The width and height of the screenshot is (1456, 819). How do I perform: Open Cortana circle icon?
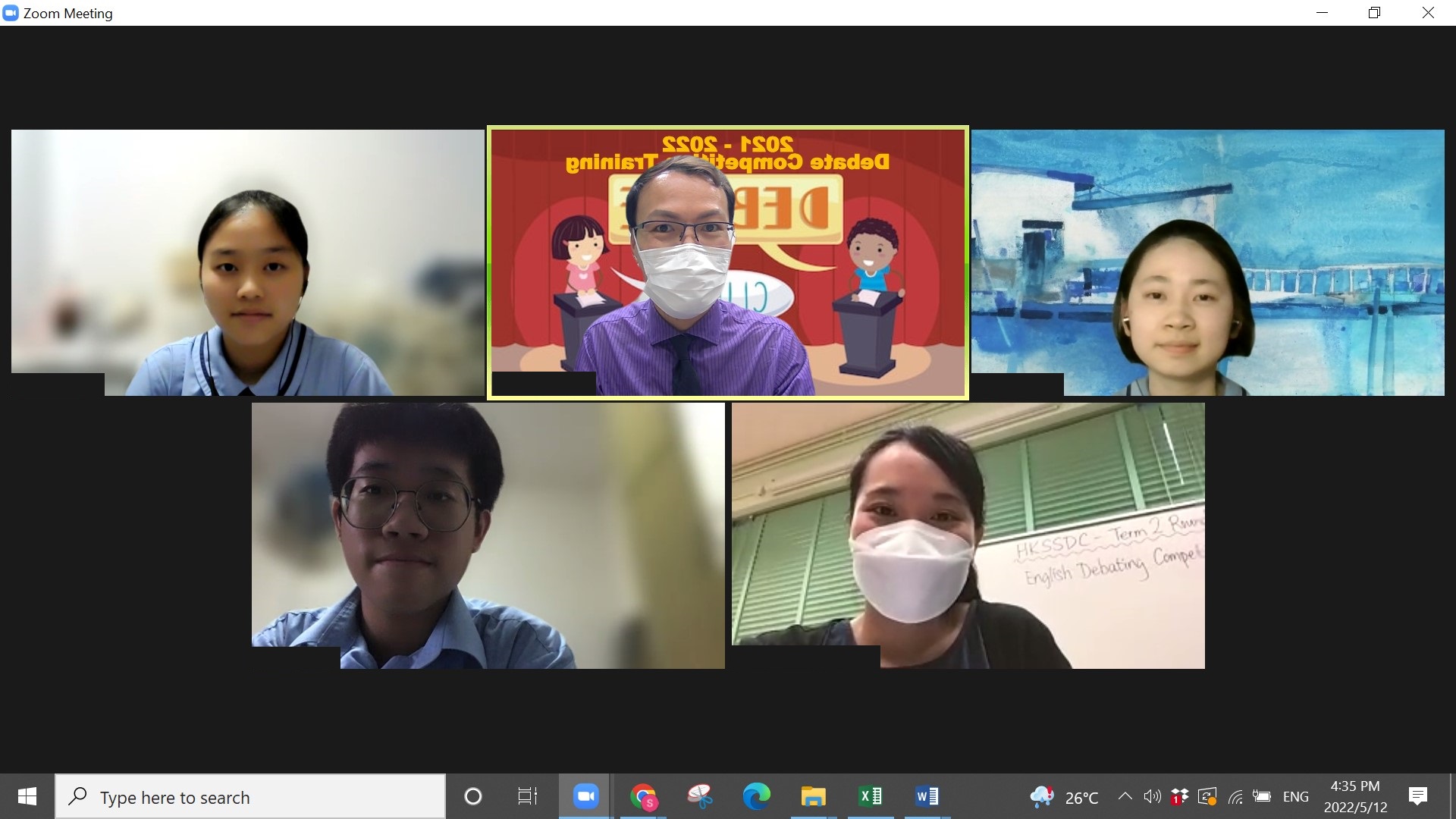(x=472, y=796)
